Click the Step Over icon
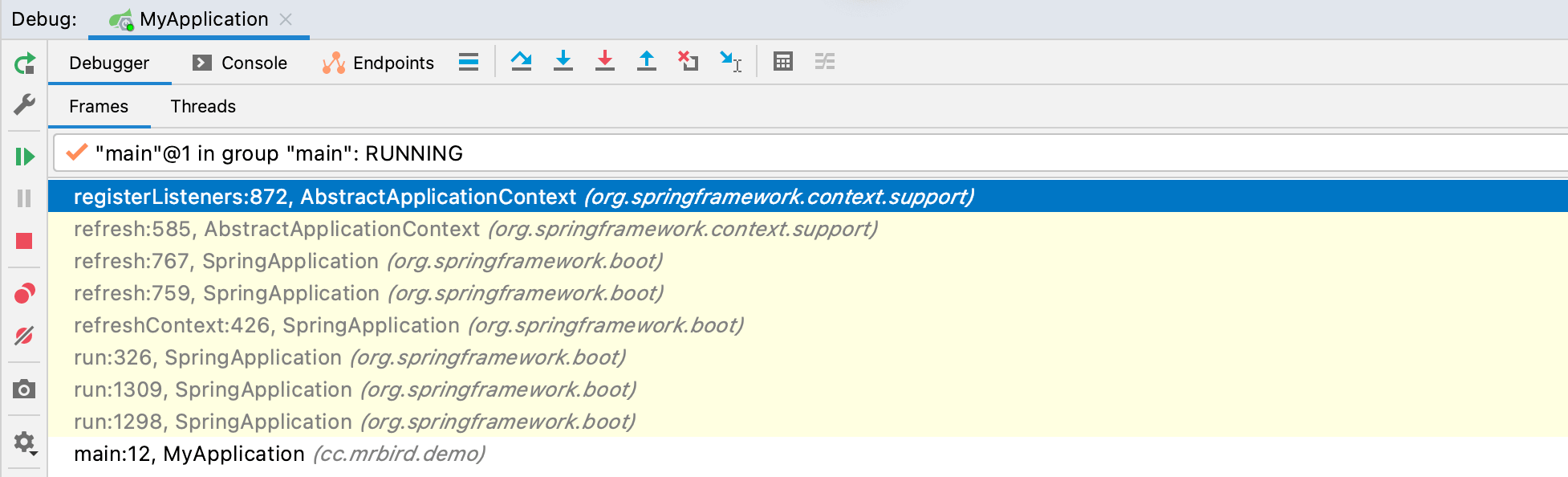Image resolution: width=1568 pixels, height=477 pixels. 522,61
